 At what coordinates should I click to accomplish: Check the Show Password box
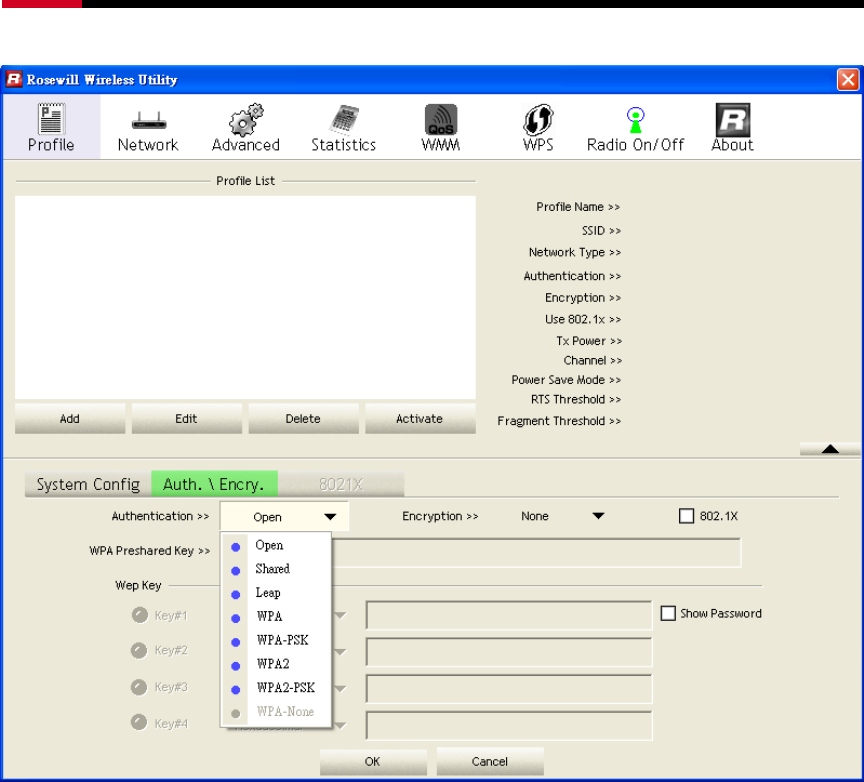point(668,613)
